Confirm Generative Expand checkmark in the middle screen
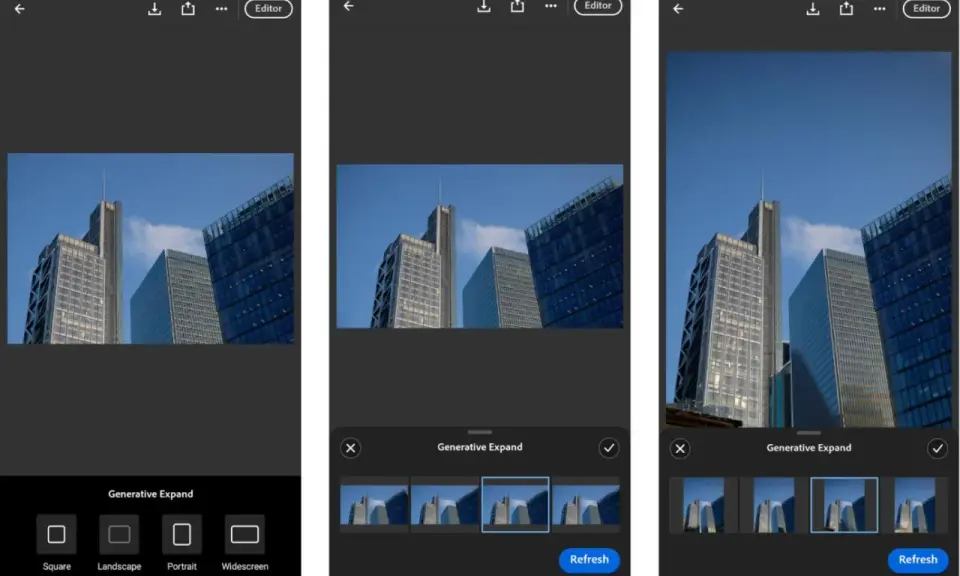The width and height of the screenshot is (960, 576). click(609, 448)
